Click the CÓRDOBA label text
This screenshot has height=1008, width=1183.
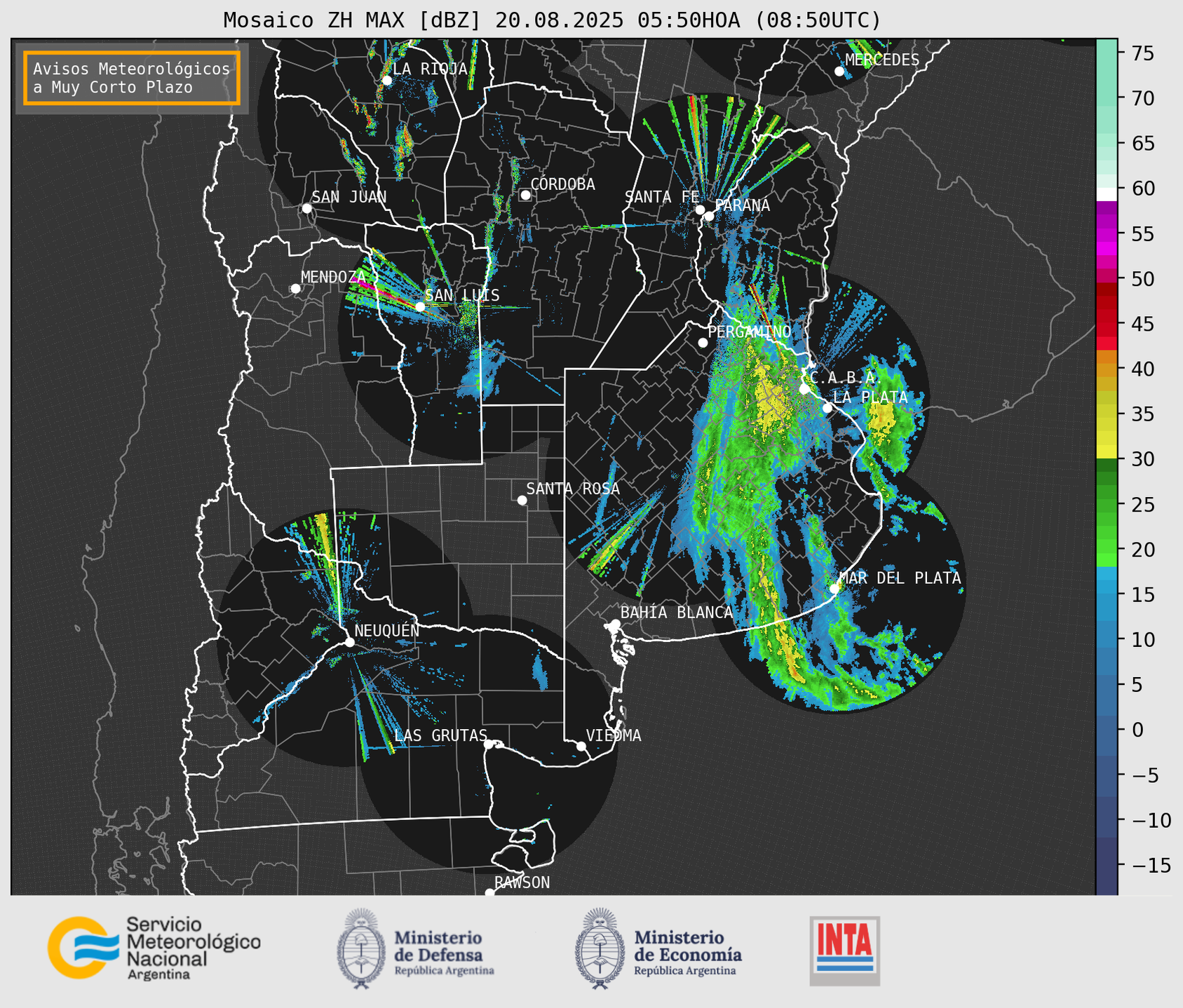(x=562, y=184)
